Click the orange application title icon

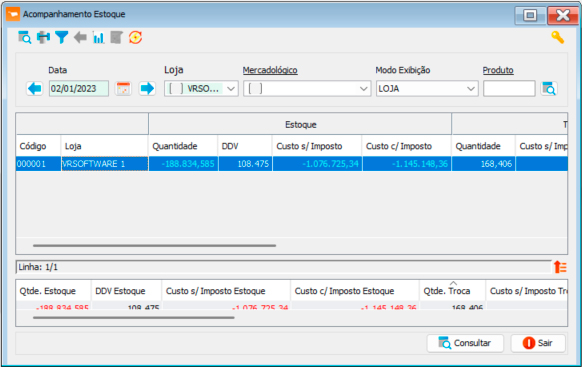(13, 14)
